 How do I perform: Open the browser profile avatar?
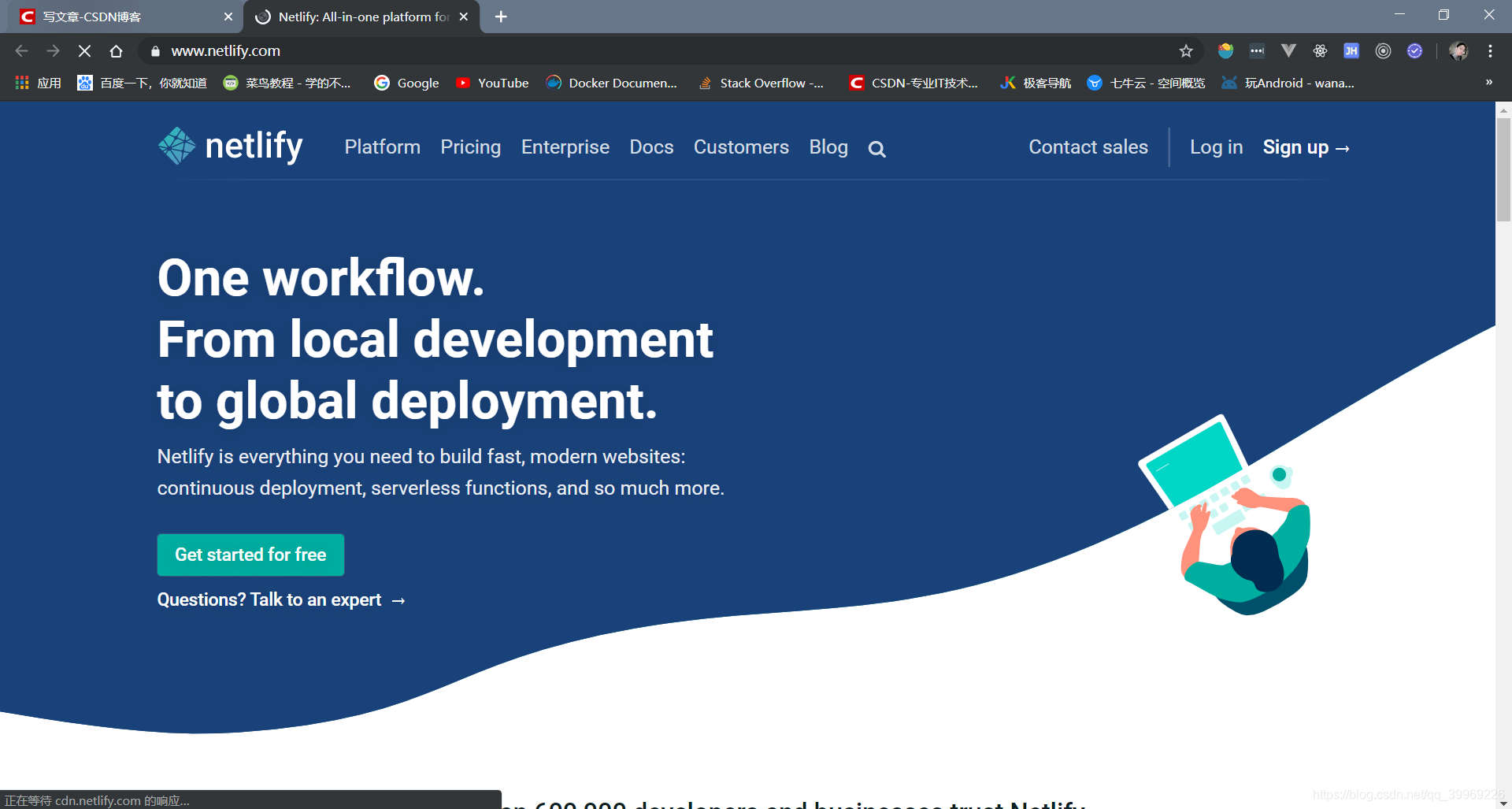tap(1458, 50)
